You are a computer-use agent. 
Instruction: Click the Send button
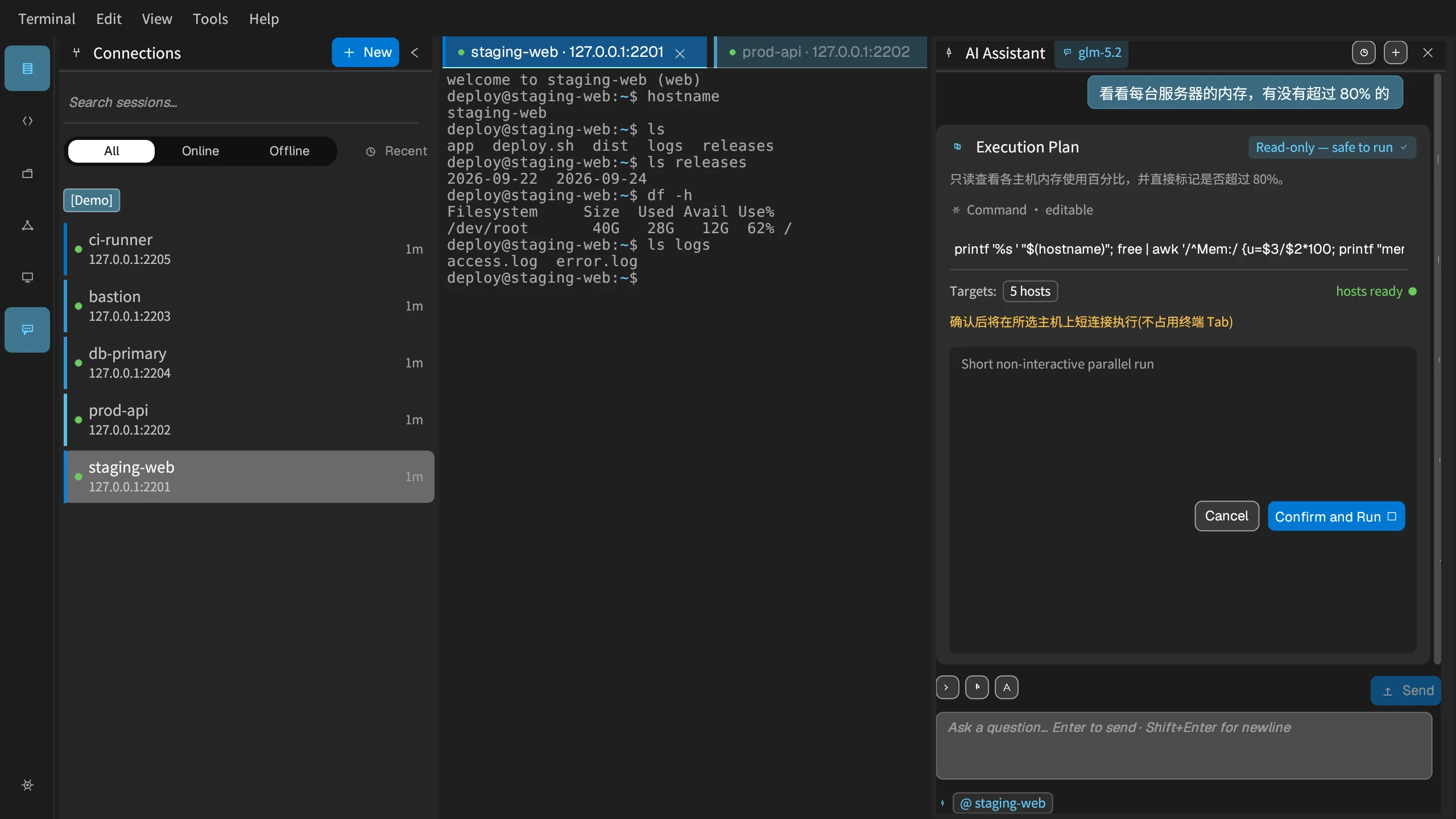(x=1406, y=690)
